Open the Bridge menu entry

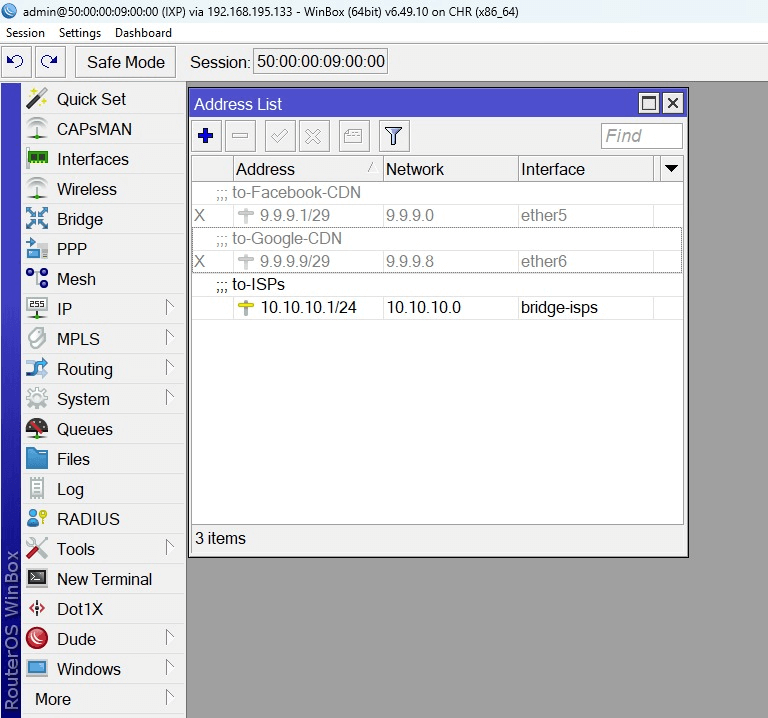coord(79,219)
